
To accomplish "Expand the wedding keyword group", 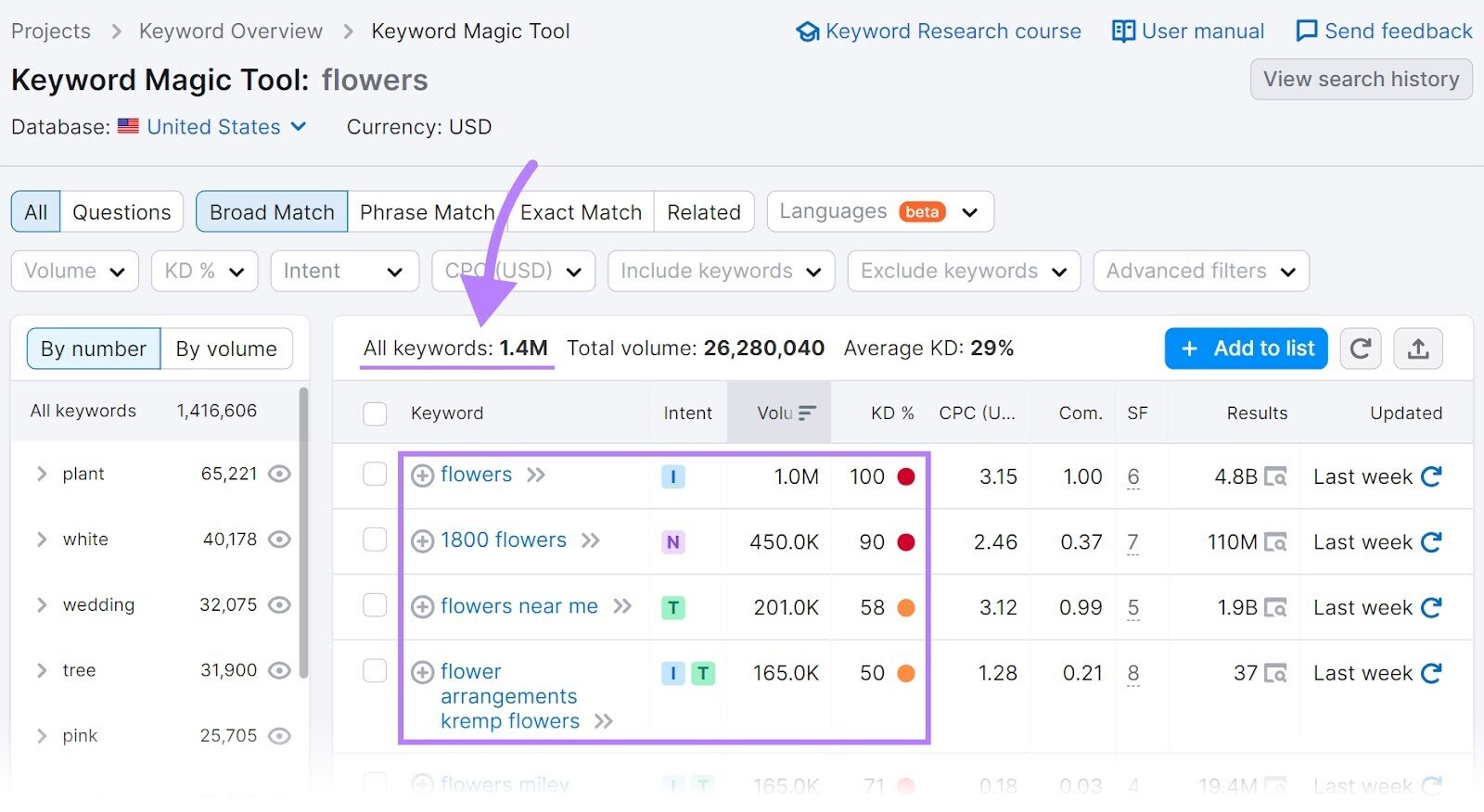I will (x=42, y=605).
